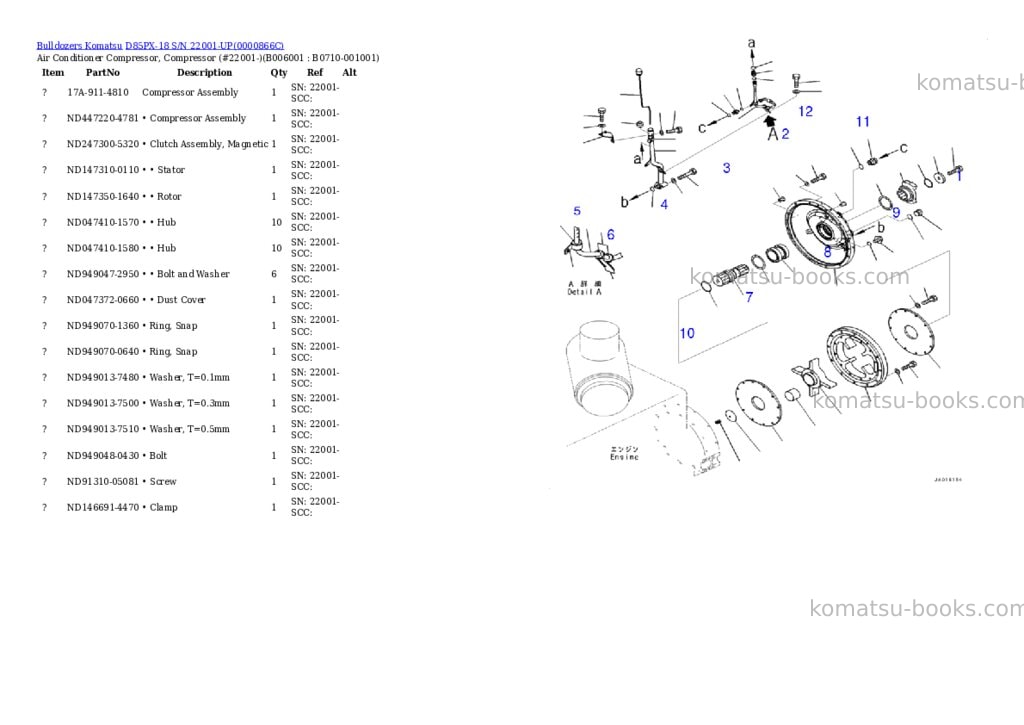
Task: Click diagram callout number 2
Action: [x=785, y=134]
